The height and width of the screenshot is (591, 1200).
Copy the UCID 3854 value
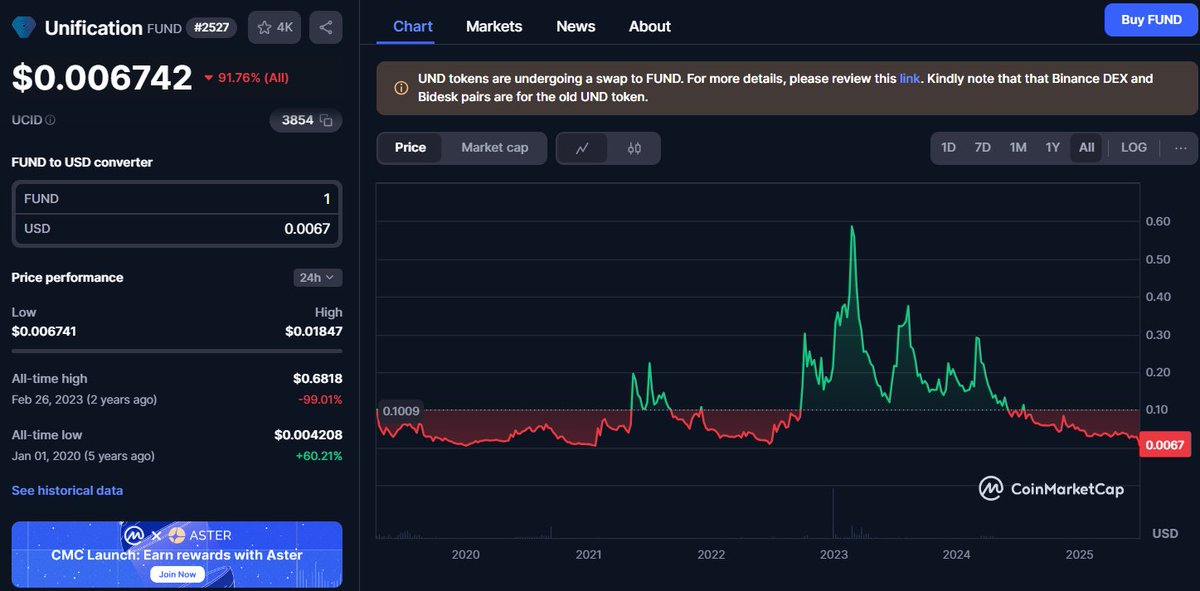click(327, 121)
